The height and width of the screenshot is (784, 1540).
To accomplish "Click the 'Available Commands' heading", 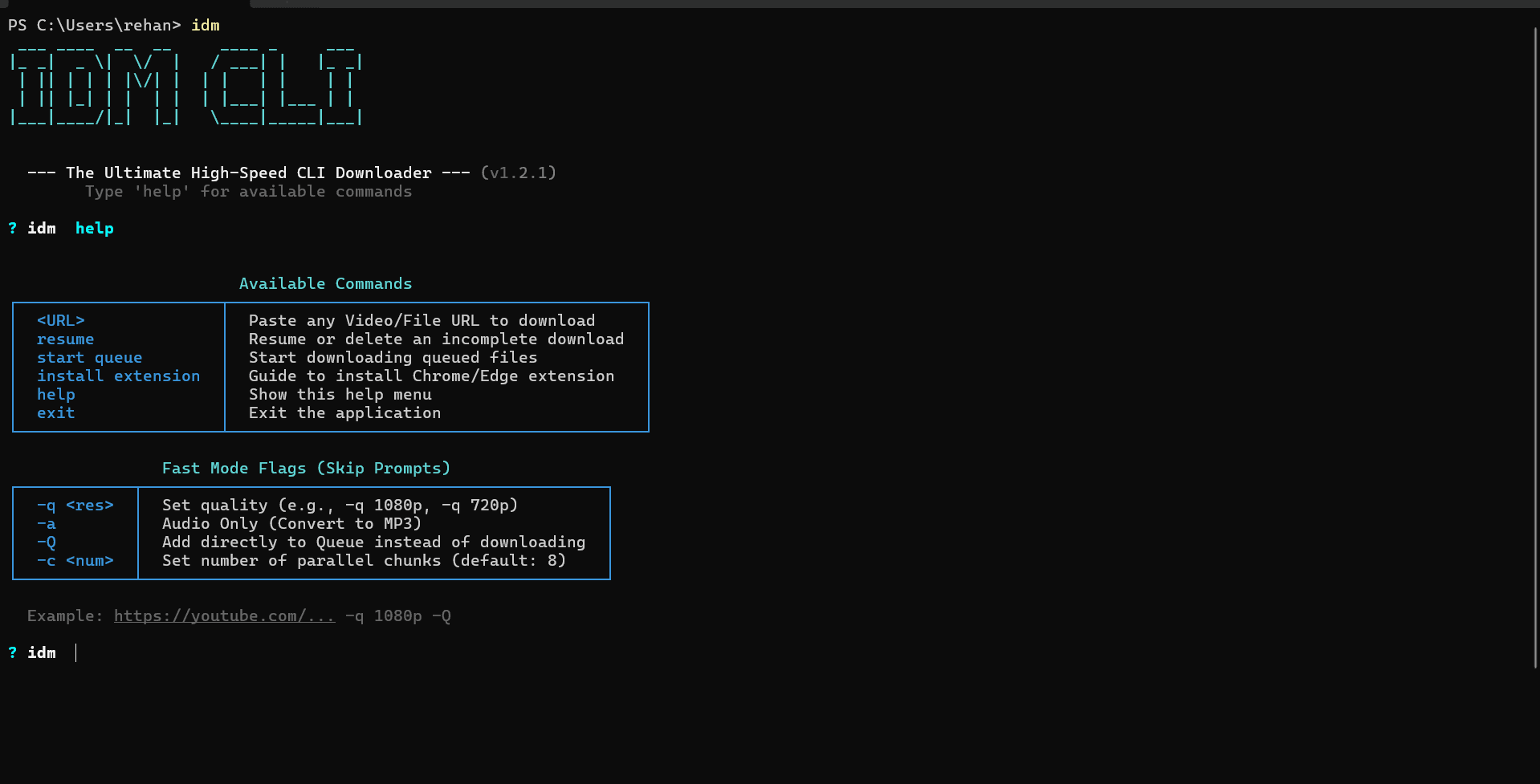I will click(x=325, y=283).
